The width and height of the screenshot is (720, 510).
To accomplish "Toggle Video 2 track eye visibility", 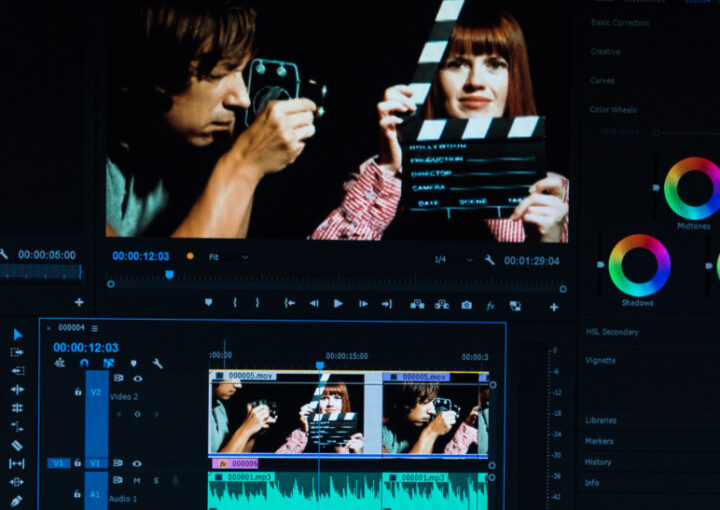I will click(x=138, y=378).
